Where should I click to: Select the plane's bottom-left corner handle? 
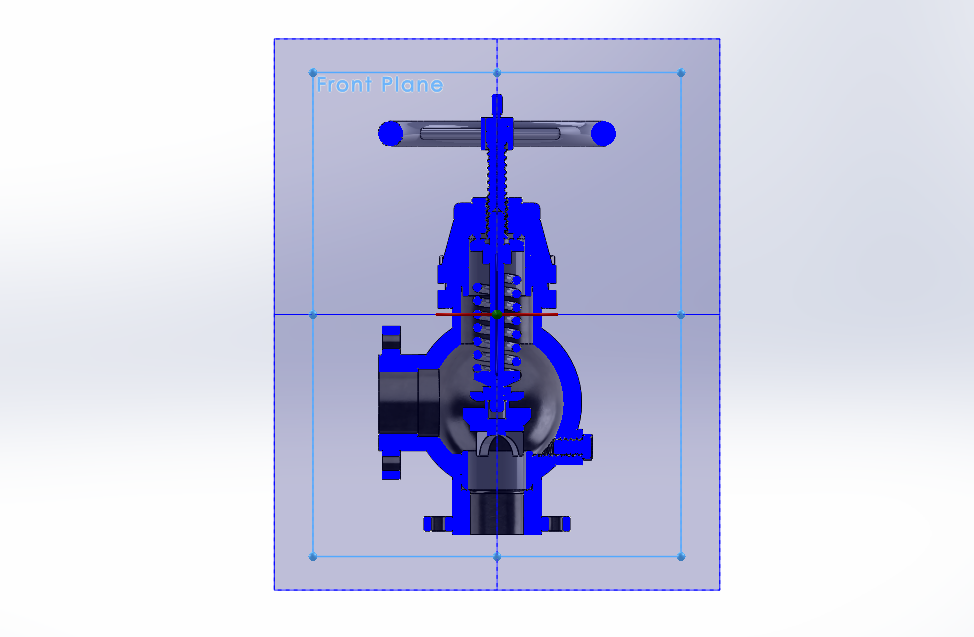click(313, 557)
